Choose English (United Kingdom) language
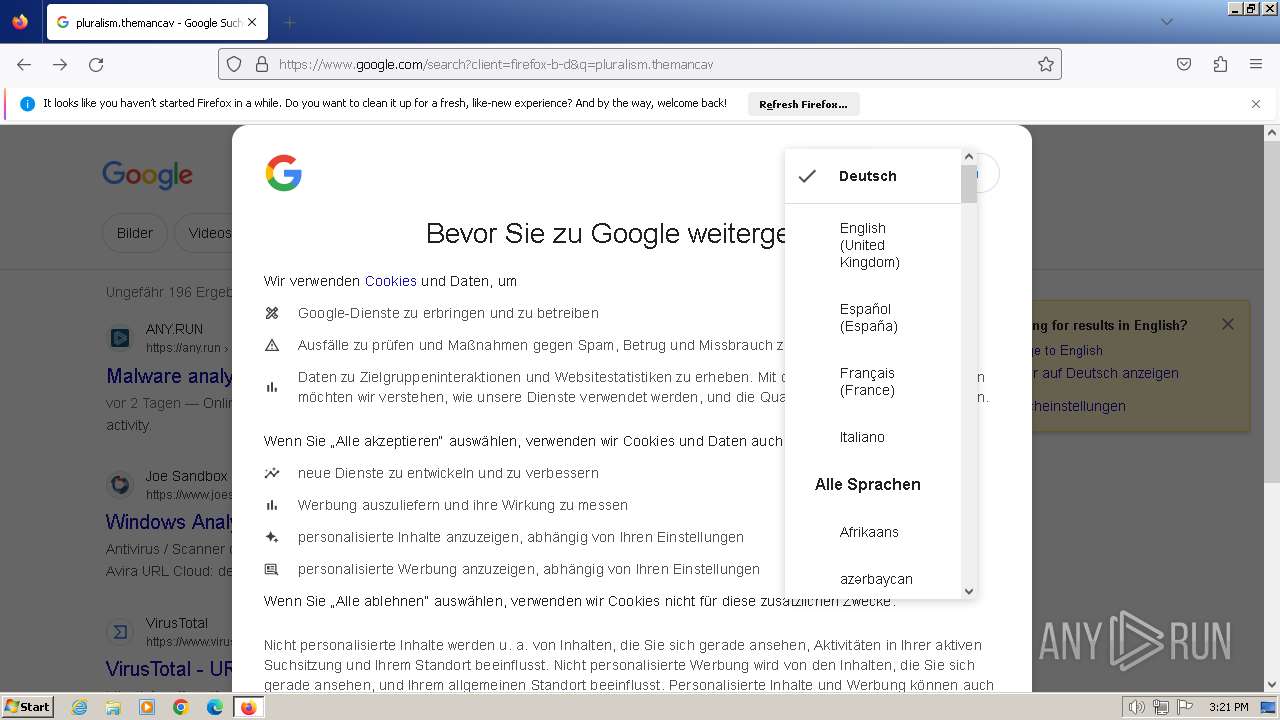This screenshot has height=720, width=1280. (872, 245)
